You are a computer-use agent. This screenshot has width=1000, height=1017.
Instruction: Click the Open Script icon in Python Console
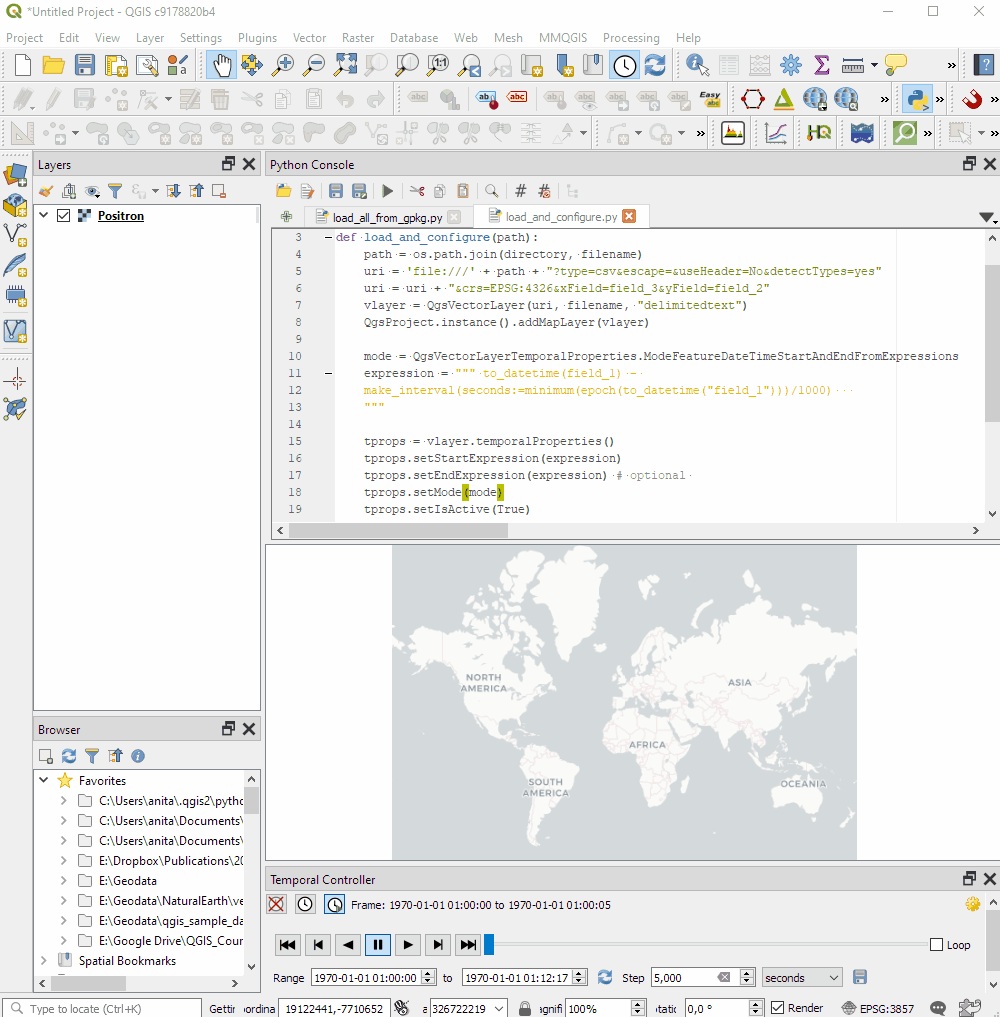point(283,191)
